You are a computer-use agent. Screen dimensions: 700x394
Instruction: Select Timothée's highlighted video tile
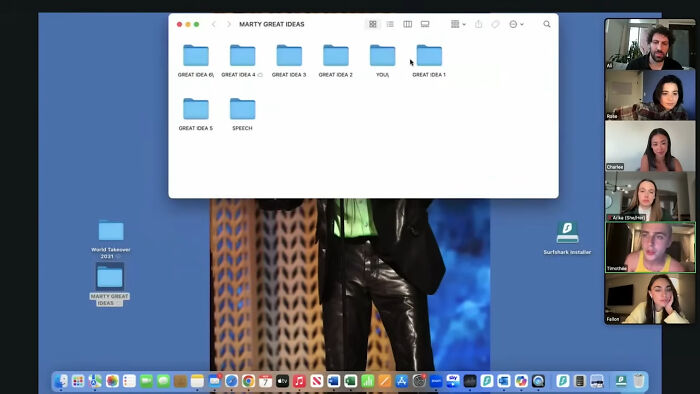click(650, 247)
